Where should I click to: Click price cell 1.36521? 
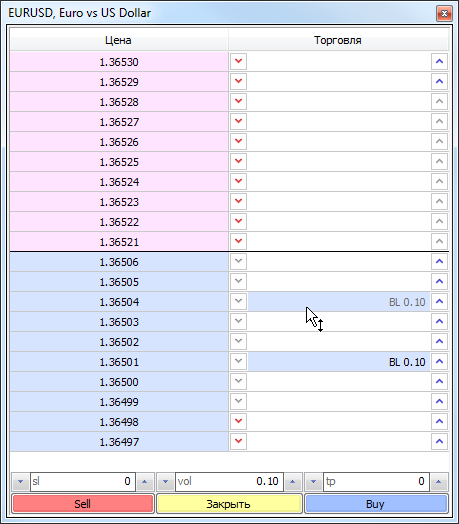coord(119,241)
